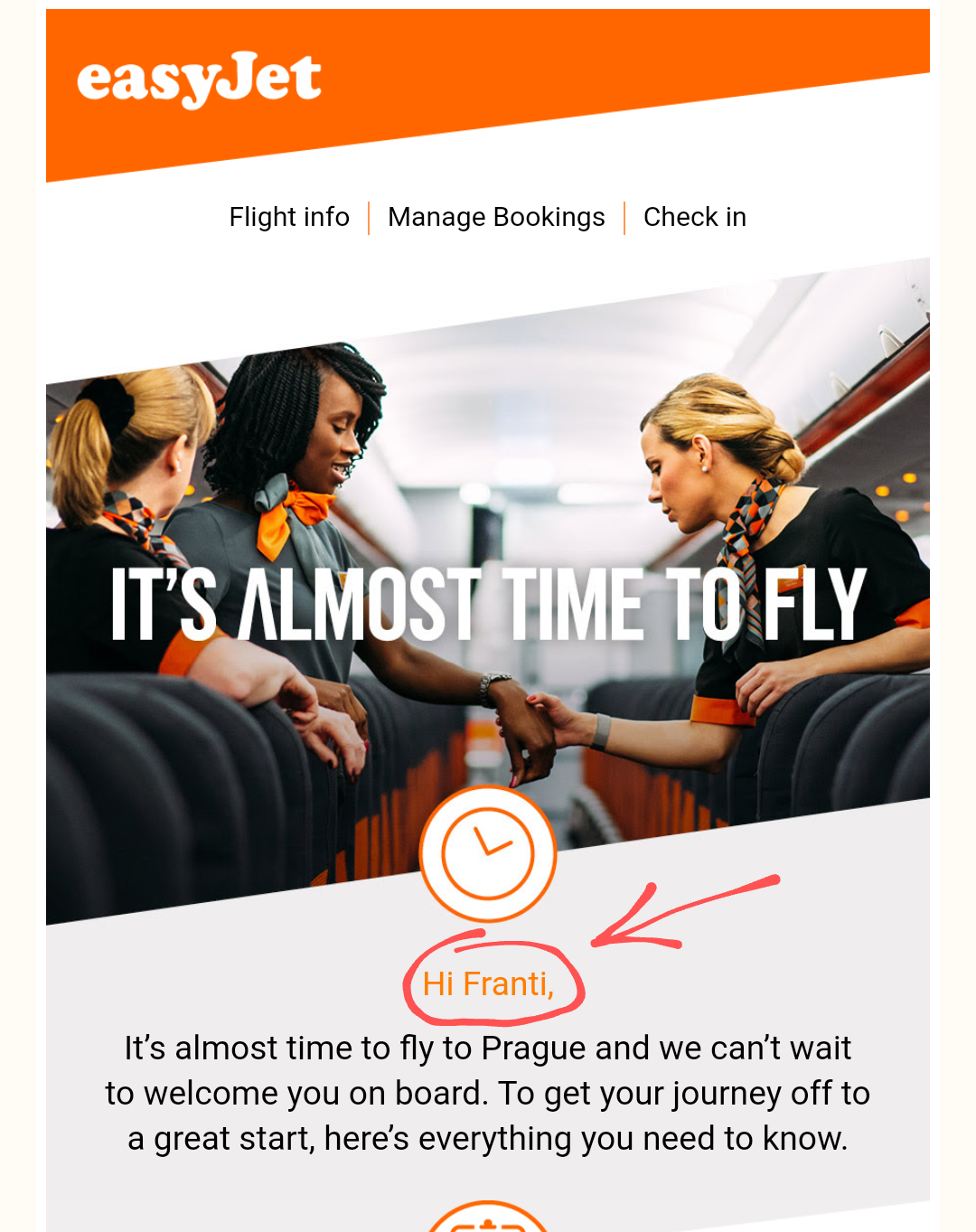Click the red hand-drawn arrow annotation
This screenshot has height=1232, width=976.
[x=684, y=913]
